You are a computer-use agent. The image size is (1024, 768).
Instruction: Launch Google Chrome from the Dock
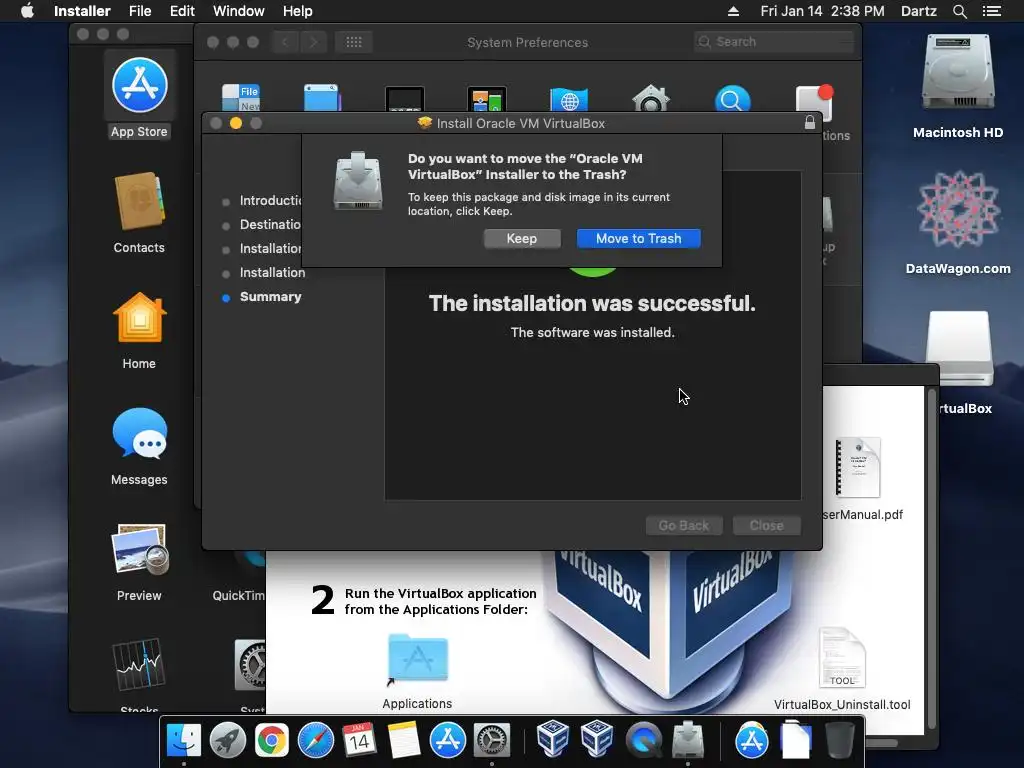pyautogui.click(x=272, y=741)
